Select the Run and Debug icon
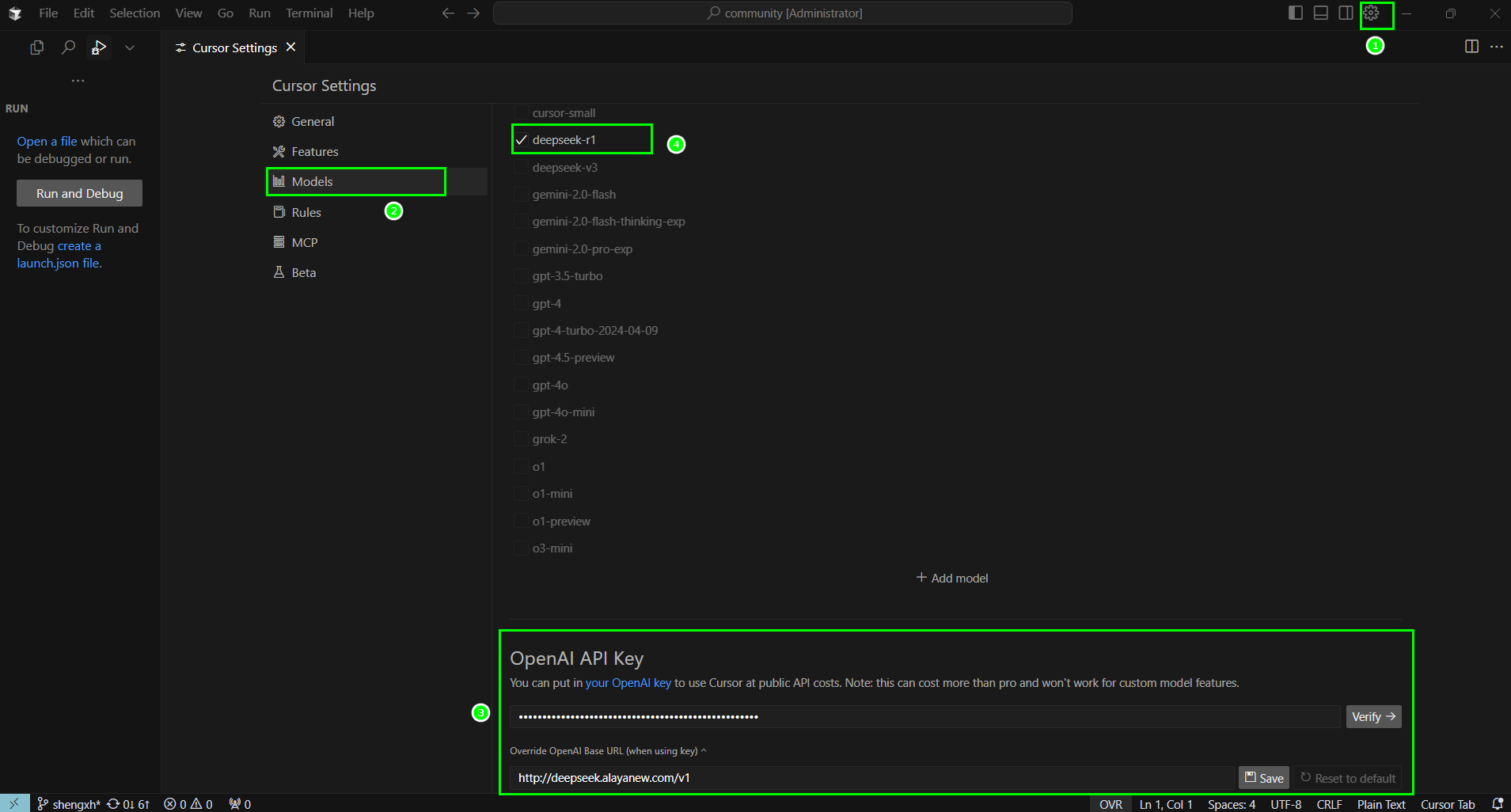This screenshot has height=812, width=1511. click(x=99, y=47)
